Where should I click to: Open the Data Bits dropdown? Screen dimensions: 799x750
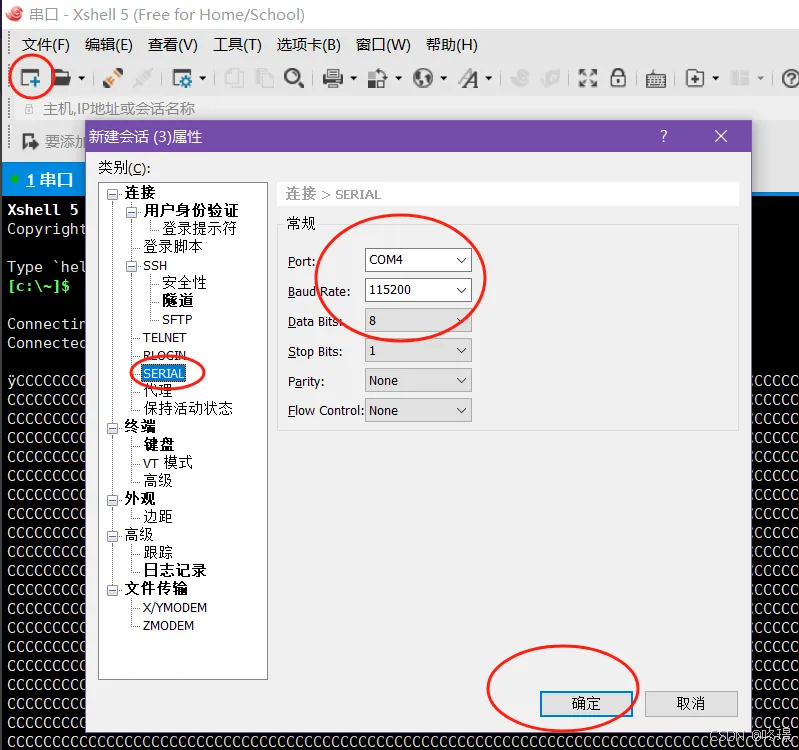(418, 320)
